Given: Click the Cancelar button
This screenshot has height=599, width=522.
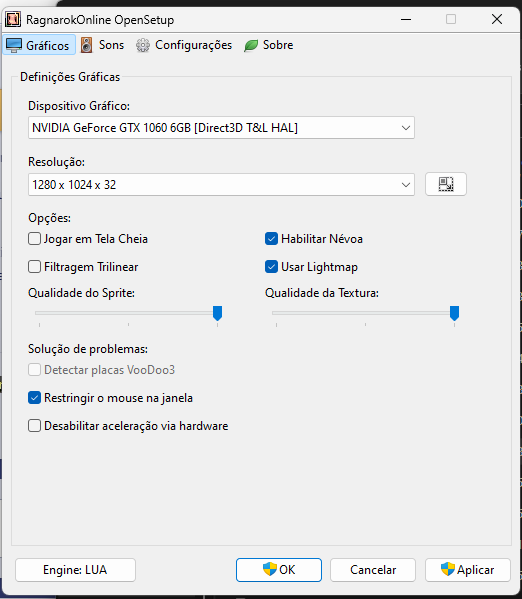Looking at the screenshot, I should tap(373, 570).
